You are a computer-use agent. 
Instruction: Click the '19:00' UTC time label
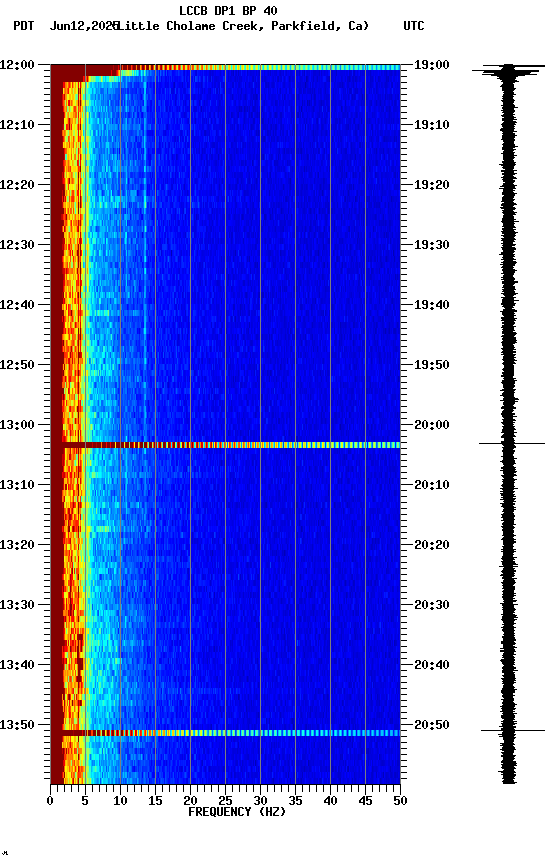[x=432, y=65]
